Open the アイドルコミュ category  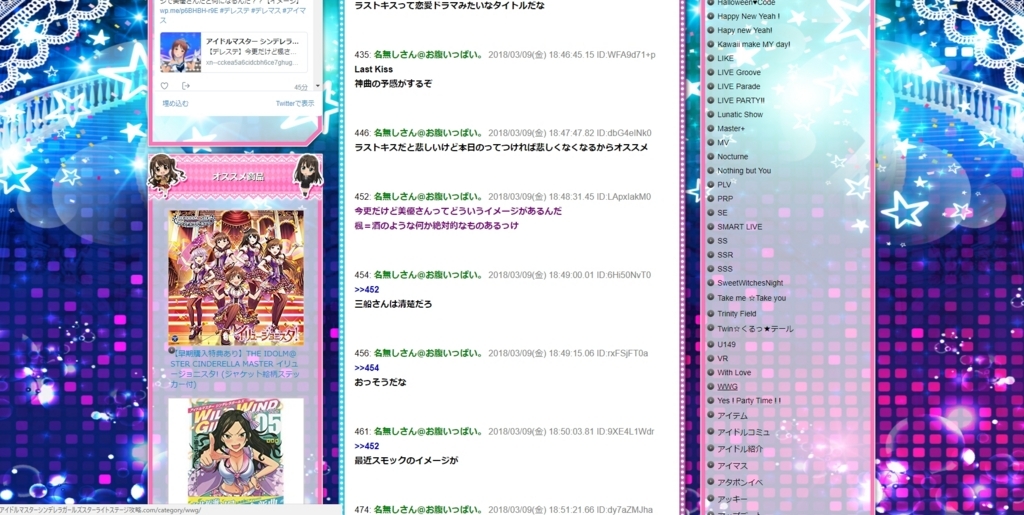click(x=743, y=432)
